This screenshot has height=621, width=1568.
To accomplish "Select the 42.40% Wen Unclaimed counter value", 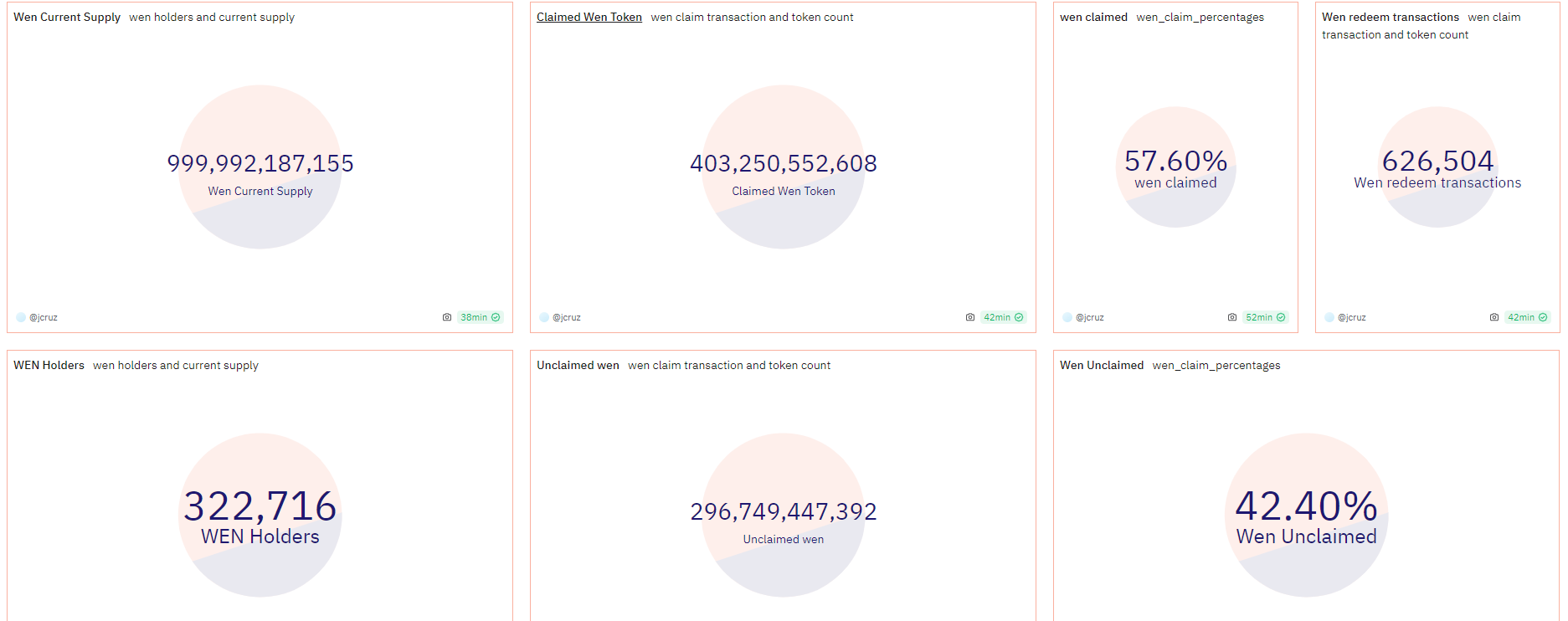I will click(1306, 506).
